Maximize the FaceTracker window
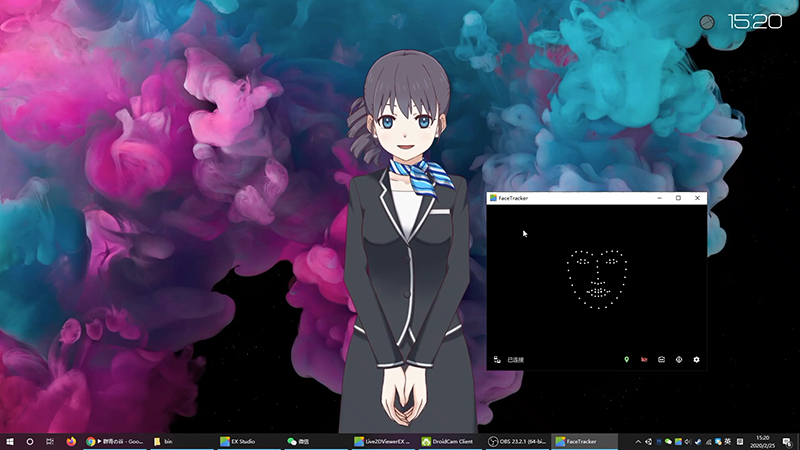 [679, 198]
